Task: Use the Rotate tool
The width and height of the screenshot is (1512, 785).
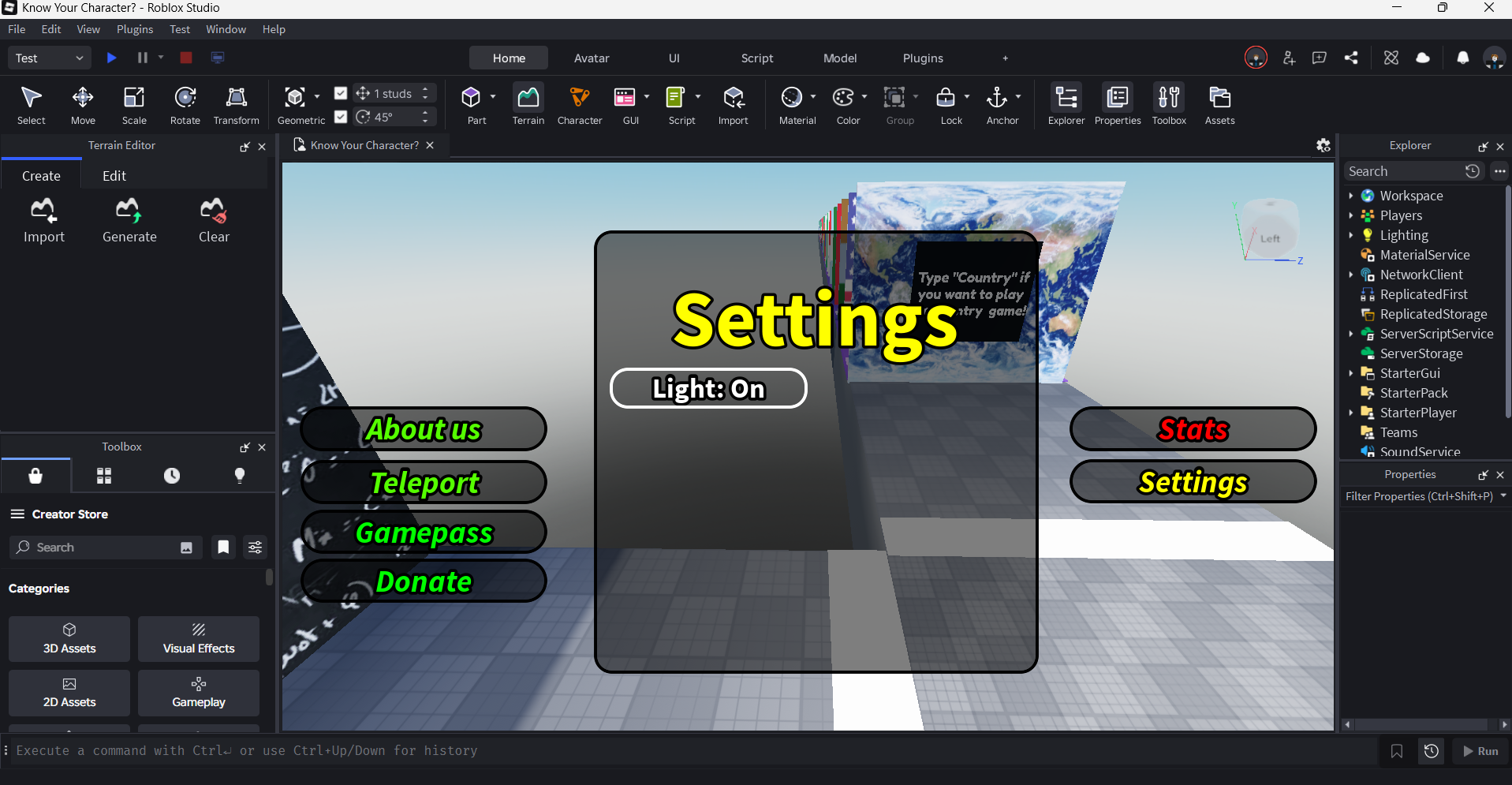Action: point(185,105)
